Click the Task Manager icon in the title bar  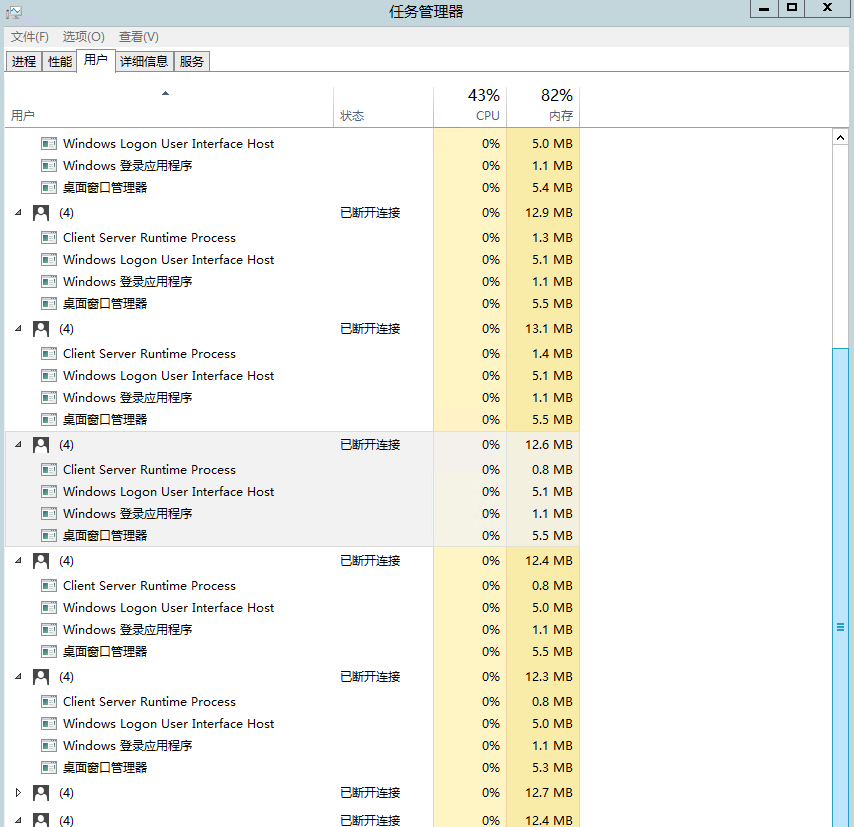(x=14, y=12)
